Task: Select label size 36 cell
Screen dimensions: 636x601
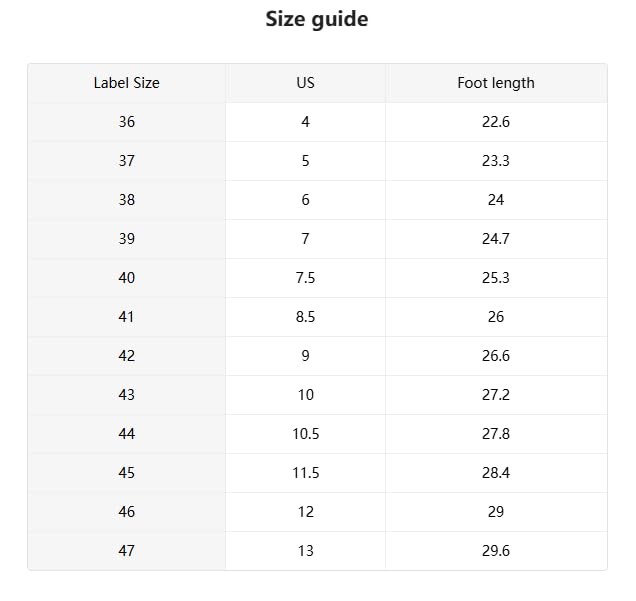Action: [127, 122]
